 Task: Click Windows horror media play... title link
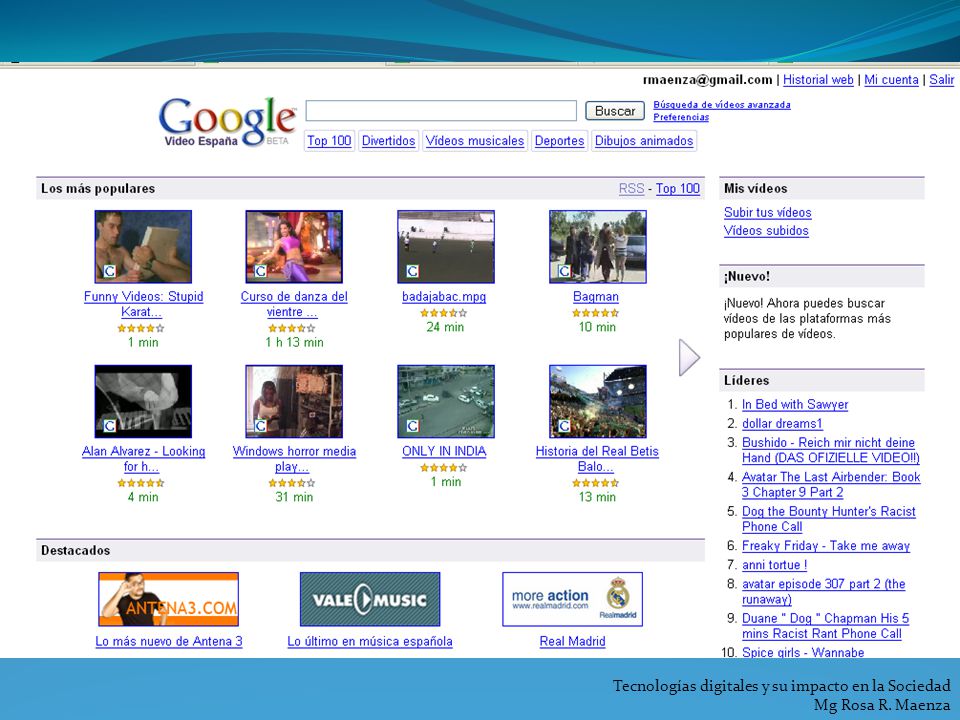pyautogui.click(x=294, y=459)
